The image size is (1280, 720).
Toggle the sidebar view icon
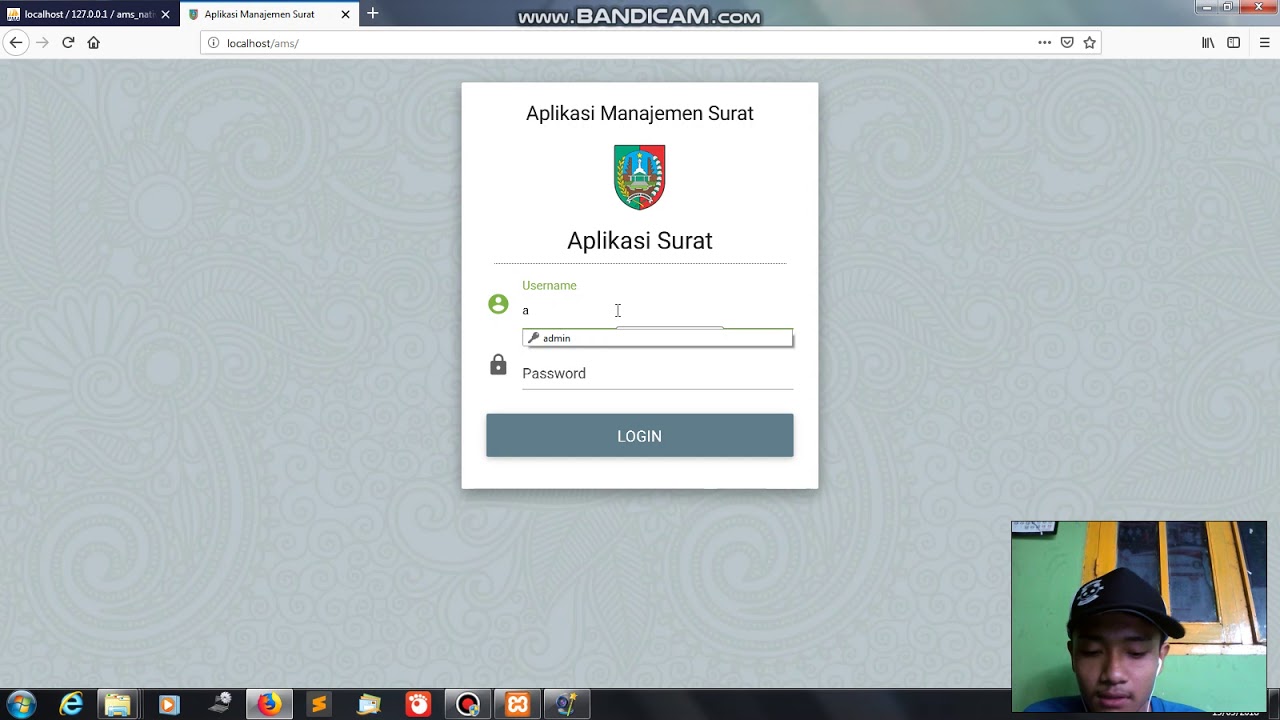pyautogui.click(x=1234, y=43)
